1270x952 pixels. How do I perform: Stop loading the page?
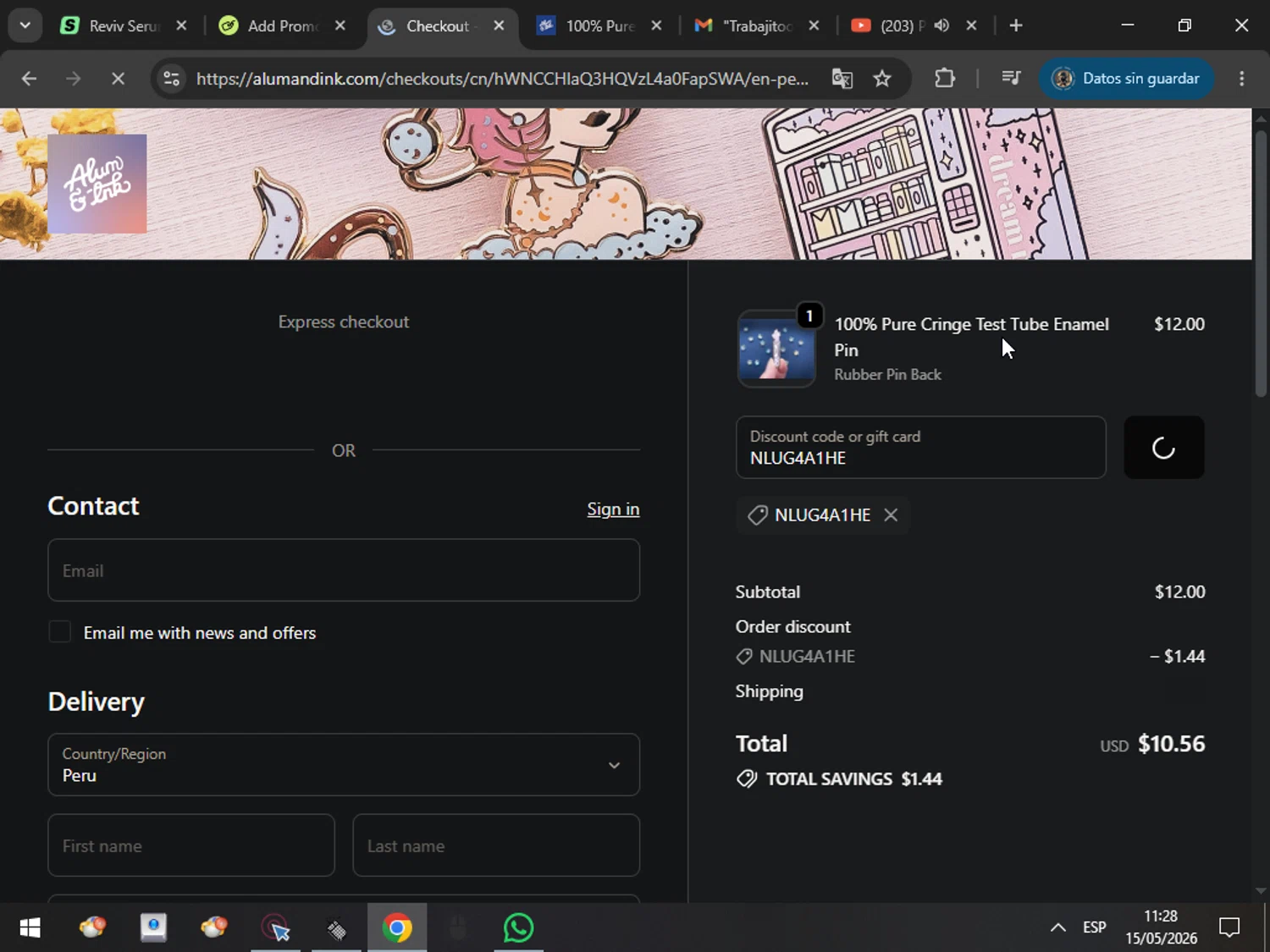tap(118, 79)
